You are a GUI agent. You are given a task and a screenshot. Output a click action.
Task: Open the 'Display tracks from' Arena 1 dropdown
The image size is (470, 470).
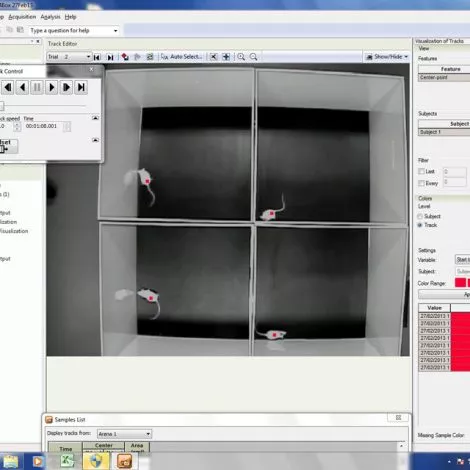tap(125, 434)
